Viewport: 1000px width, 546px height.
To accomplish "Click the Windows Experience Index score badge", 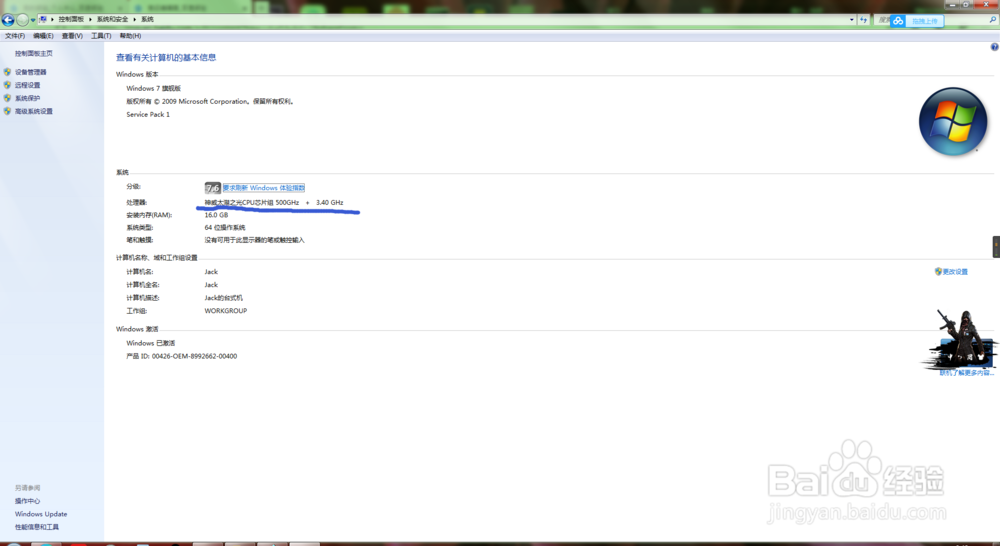I will 212,188.
